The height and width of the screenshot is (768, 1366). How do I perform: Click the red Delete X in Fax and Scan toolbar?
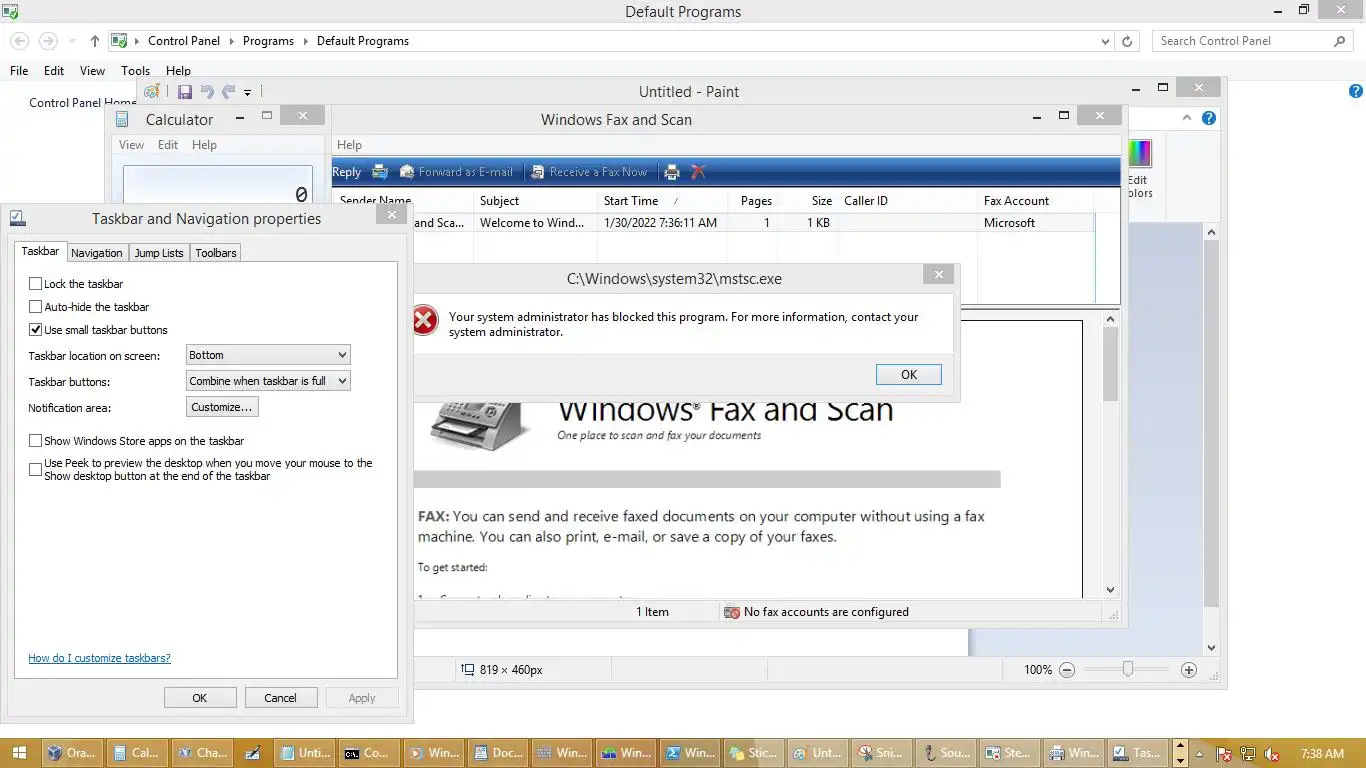pyautogui.click(x=698, y=172)
